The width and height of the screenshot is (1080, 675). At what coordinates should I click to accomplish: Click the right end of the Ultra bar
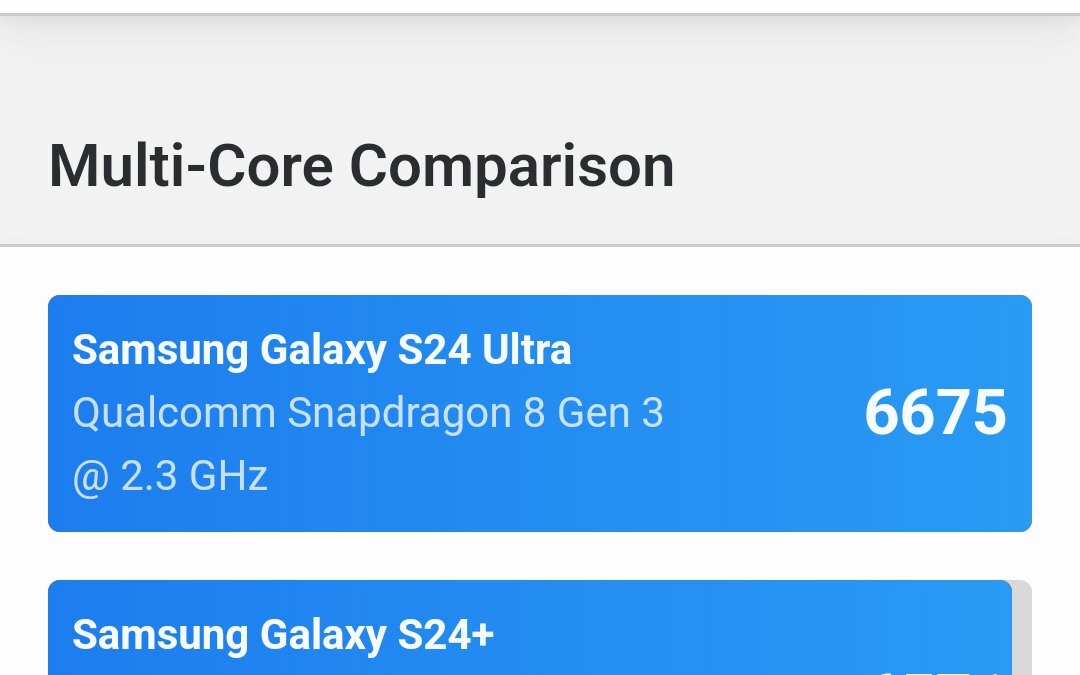[x=1020, y=412]
